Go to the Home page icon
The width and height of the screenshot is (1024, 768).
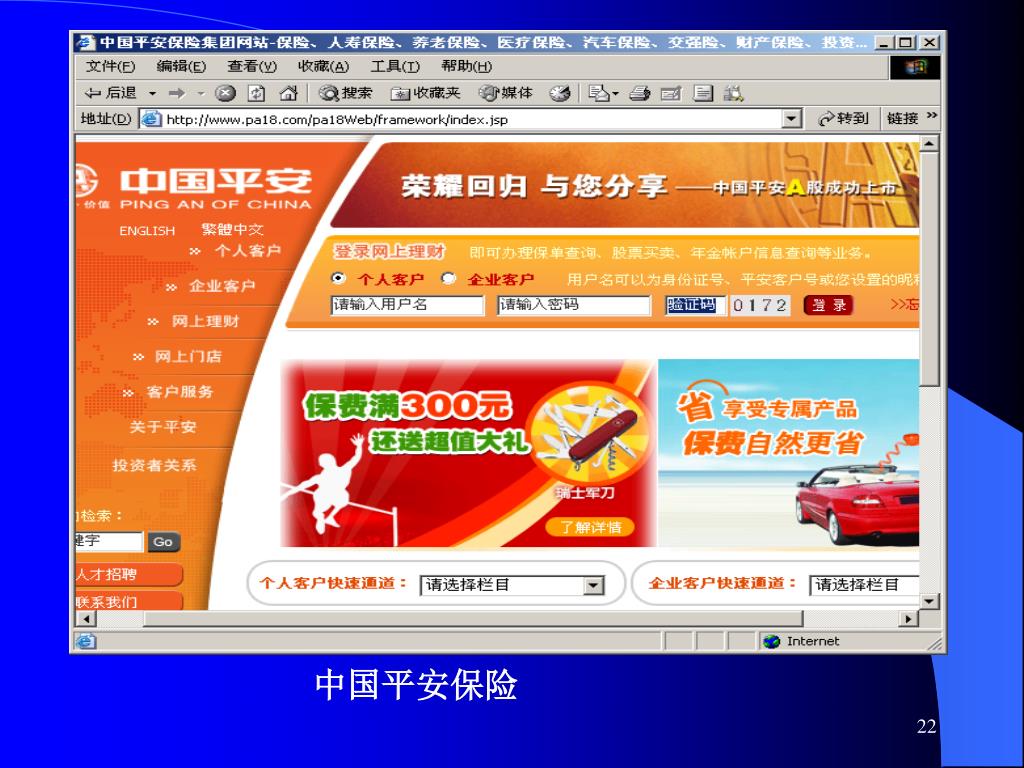pyautogui.click(x=288, y=93)
